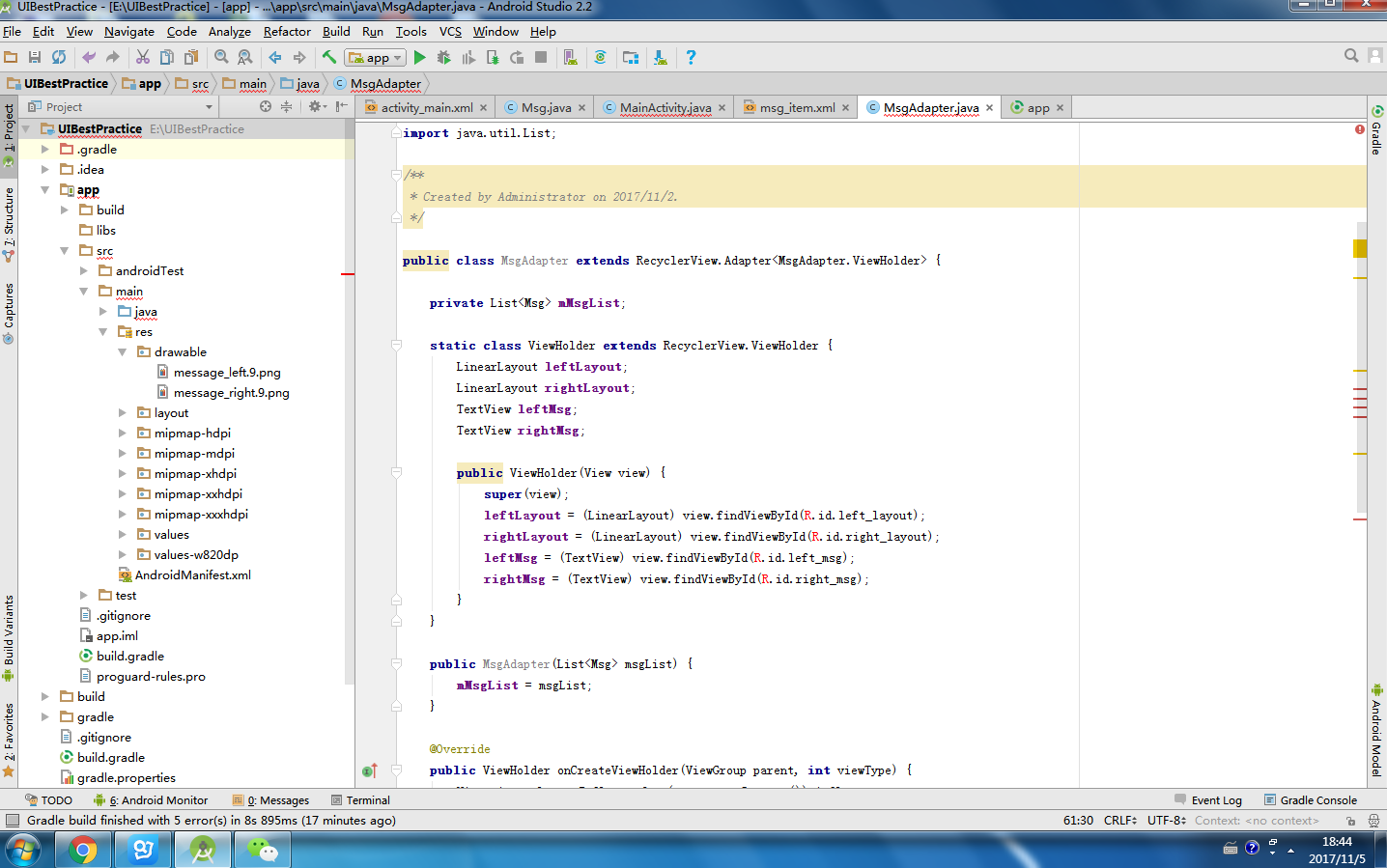Click the Attach debugger to Android process icon
The height and width of the screenshot is (868, 1387).
pyautogui.click(x=493, y=57)
